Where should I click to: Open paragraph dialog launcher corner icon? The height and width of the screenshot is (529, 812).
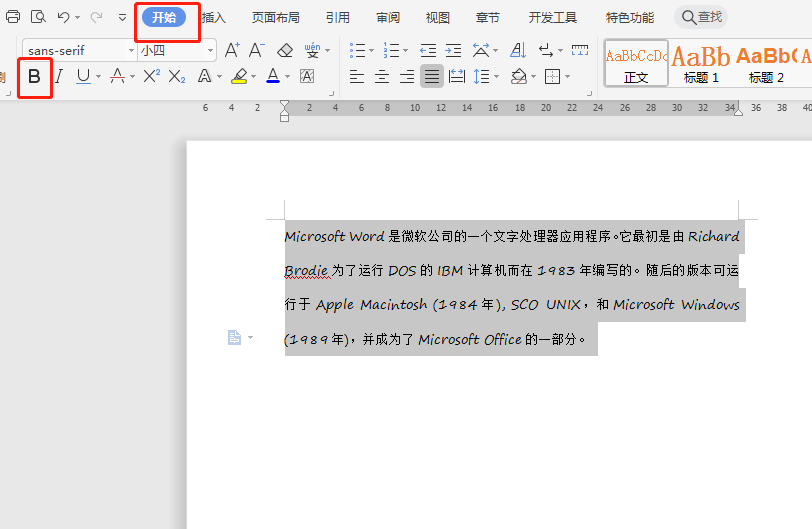(589, 94)
